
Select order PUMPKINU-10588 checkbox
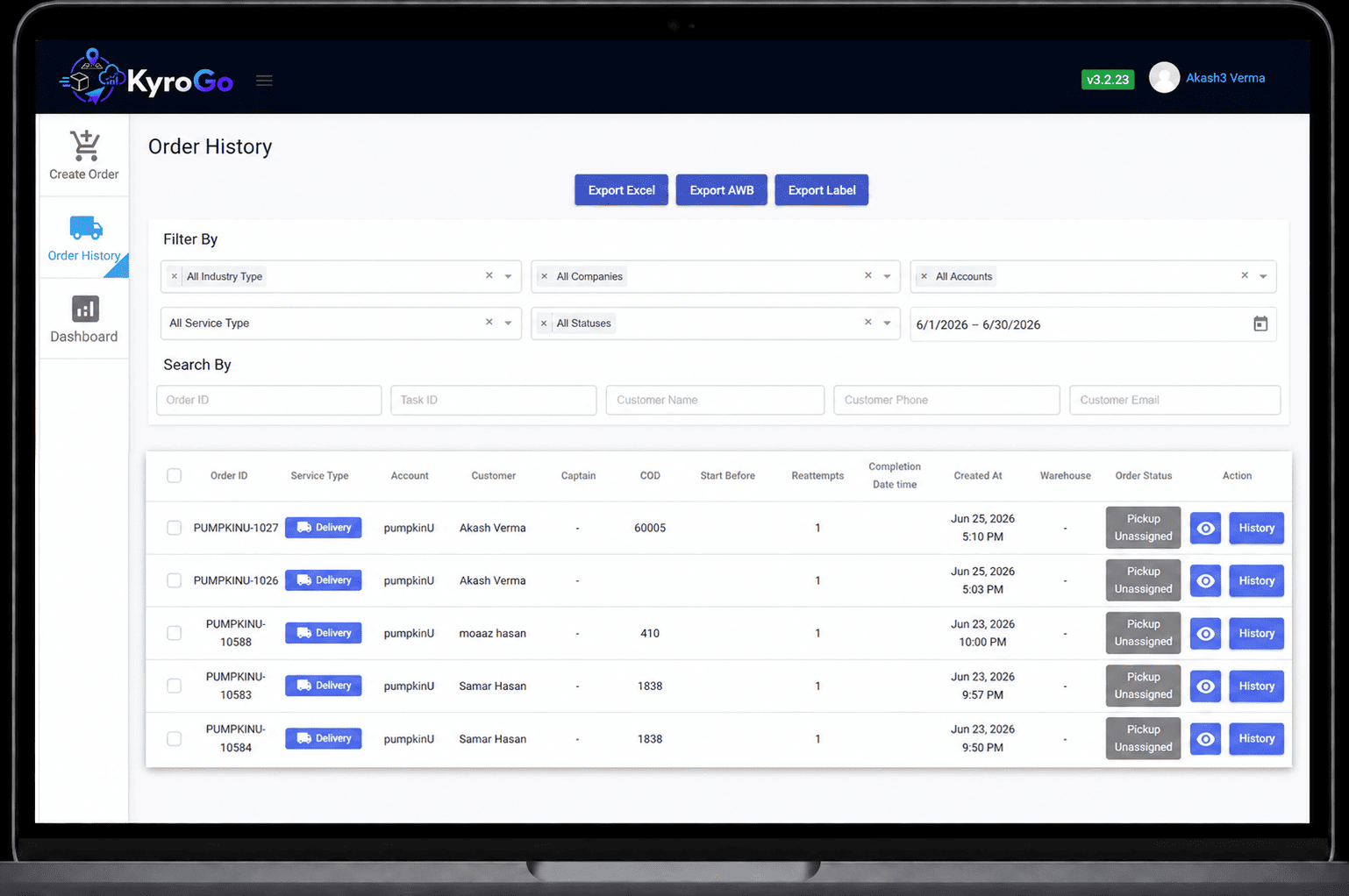(x=175, y=633)
